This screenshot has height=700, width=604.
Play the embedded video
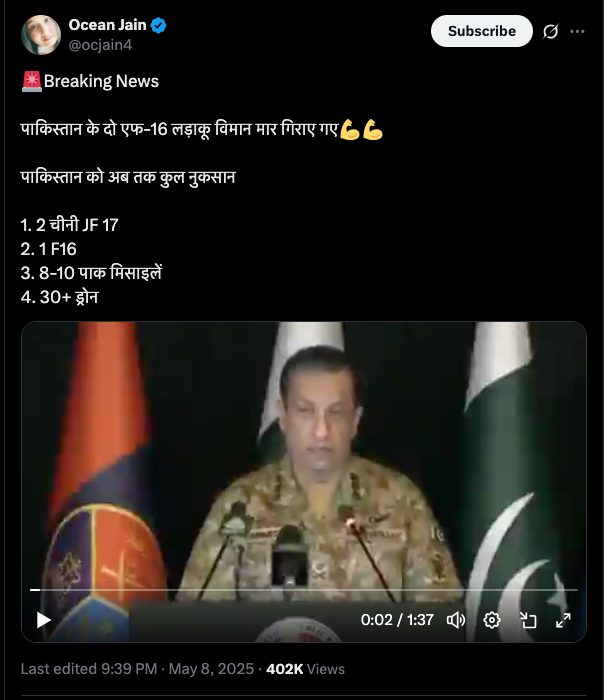coord(43,620)
